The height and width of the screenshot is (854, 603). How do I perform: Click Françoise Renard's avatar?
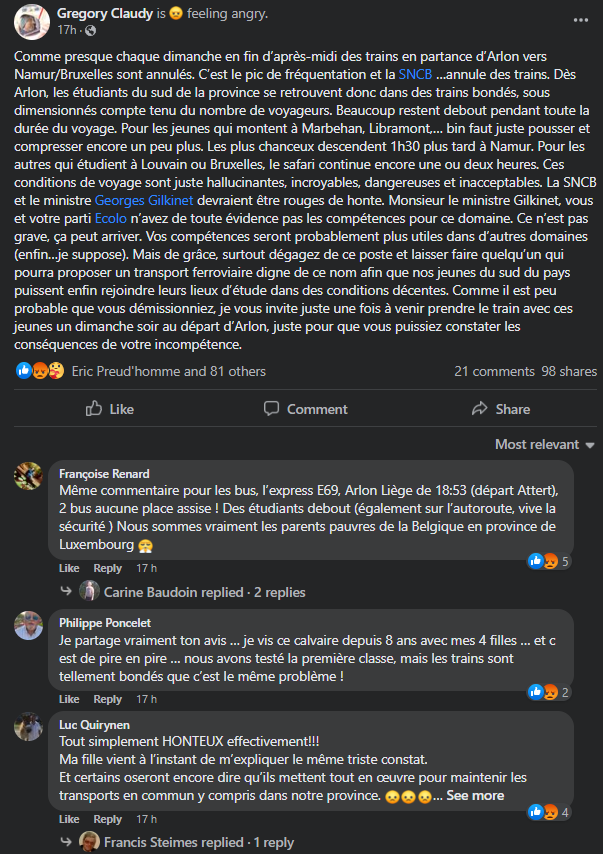[28, 475]
